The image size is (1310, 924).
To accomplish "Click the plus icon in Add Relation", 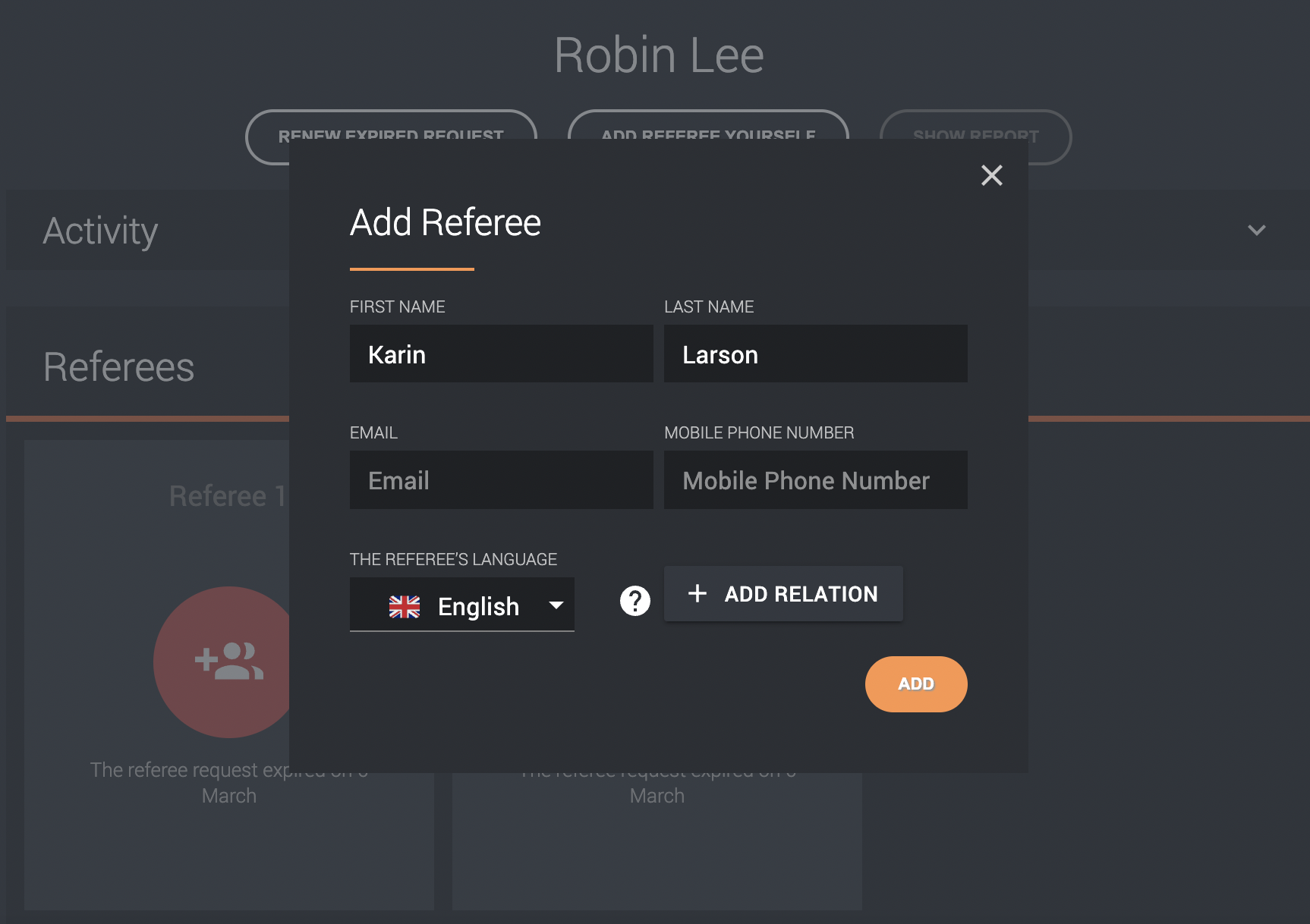I will coord(698,593).
